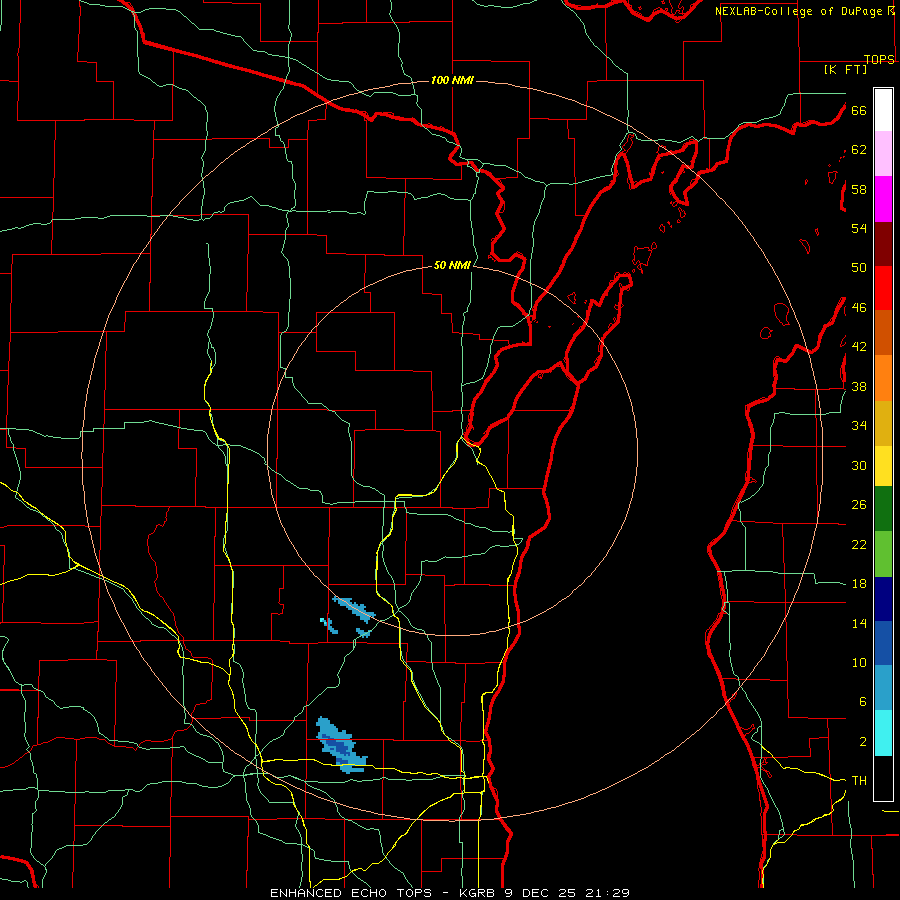Viewport: 900px width, 900px height.
Task: Select the orange legend color band
Action: click(x=883, y=378)
